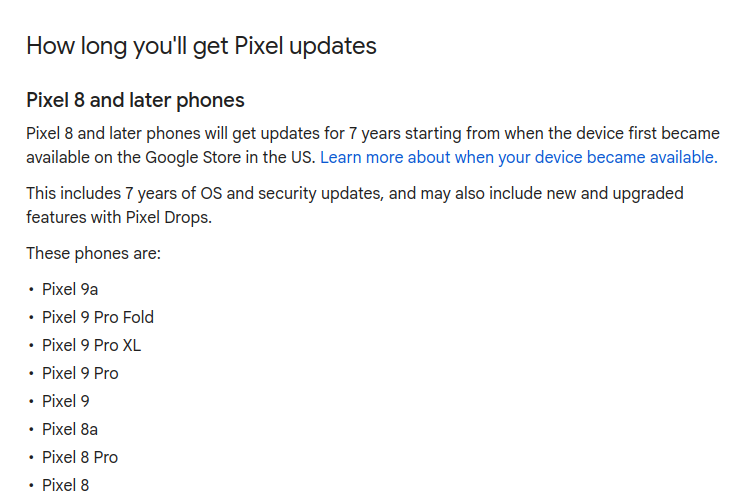Click the bullet point beside Pixel 9 Pro XL
This screenshot has height=503, width=756.
click(31, 345)
